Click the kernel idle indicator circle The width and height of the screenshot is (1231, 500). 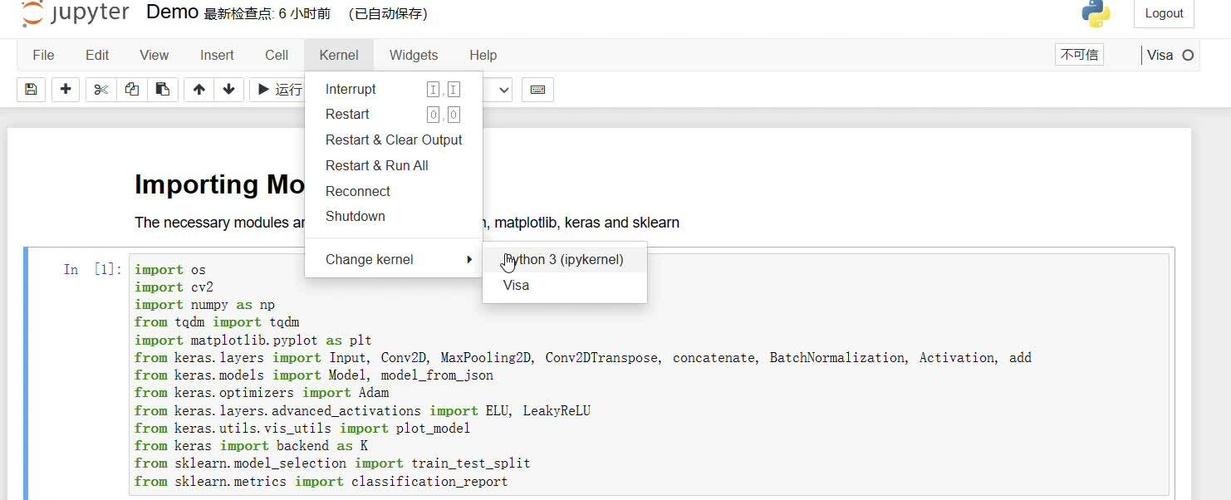click(1188, 55)
